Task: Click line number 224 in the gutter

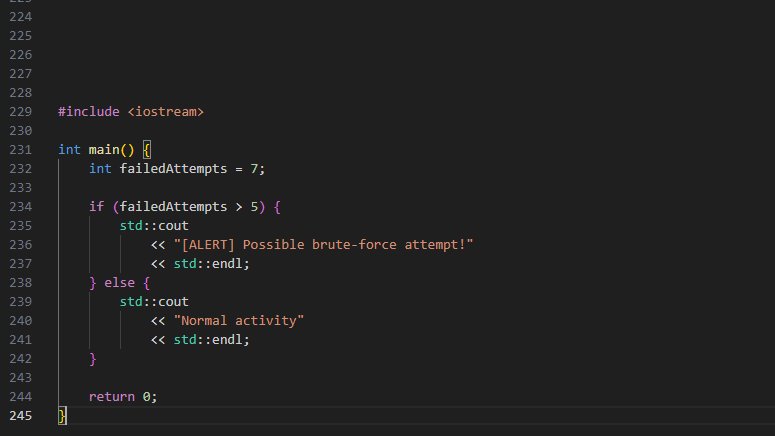Action: pyautogui.click(x=20, y=17)
